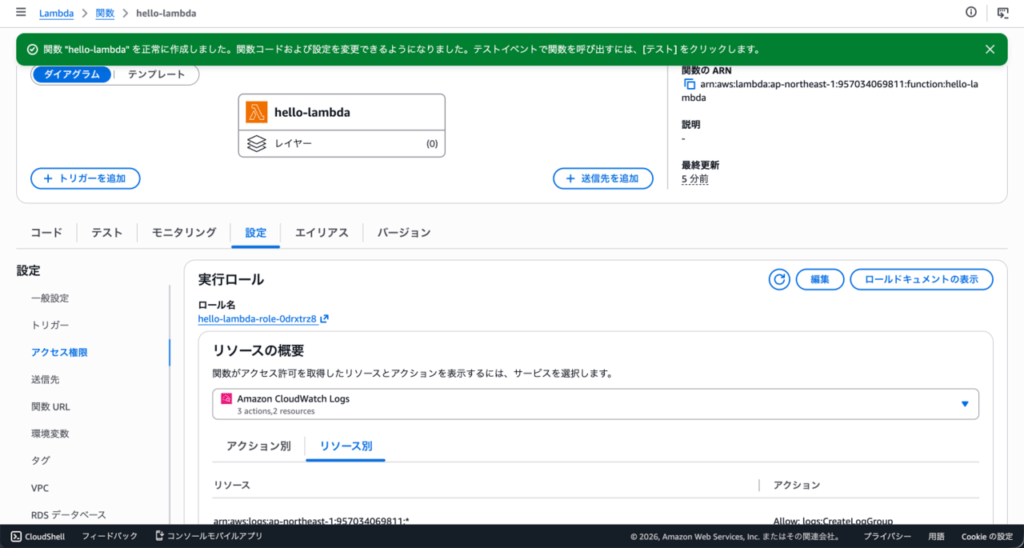Screen dimensions: 1024x548
Task: Select 環境変数 in settings sidebar
Action: [x=50, y=434]
